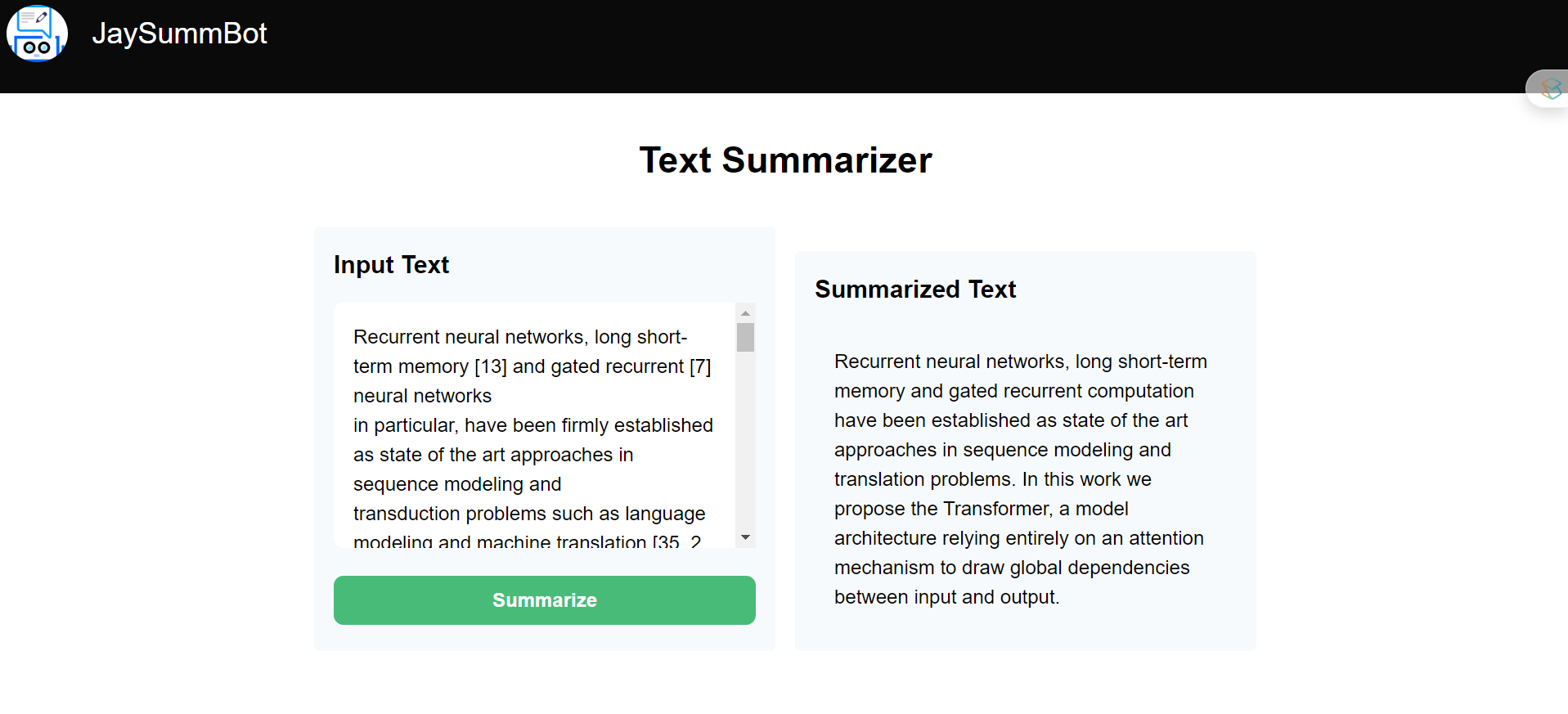The width and height of the screenshot is (1568, 714).
Task: Click the input box scrollbar thumb
Action: point(745,337)
